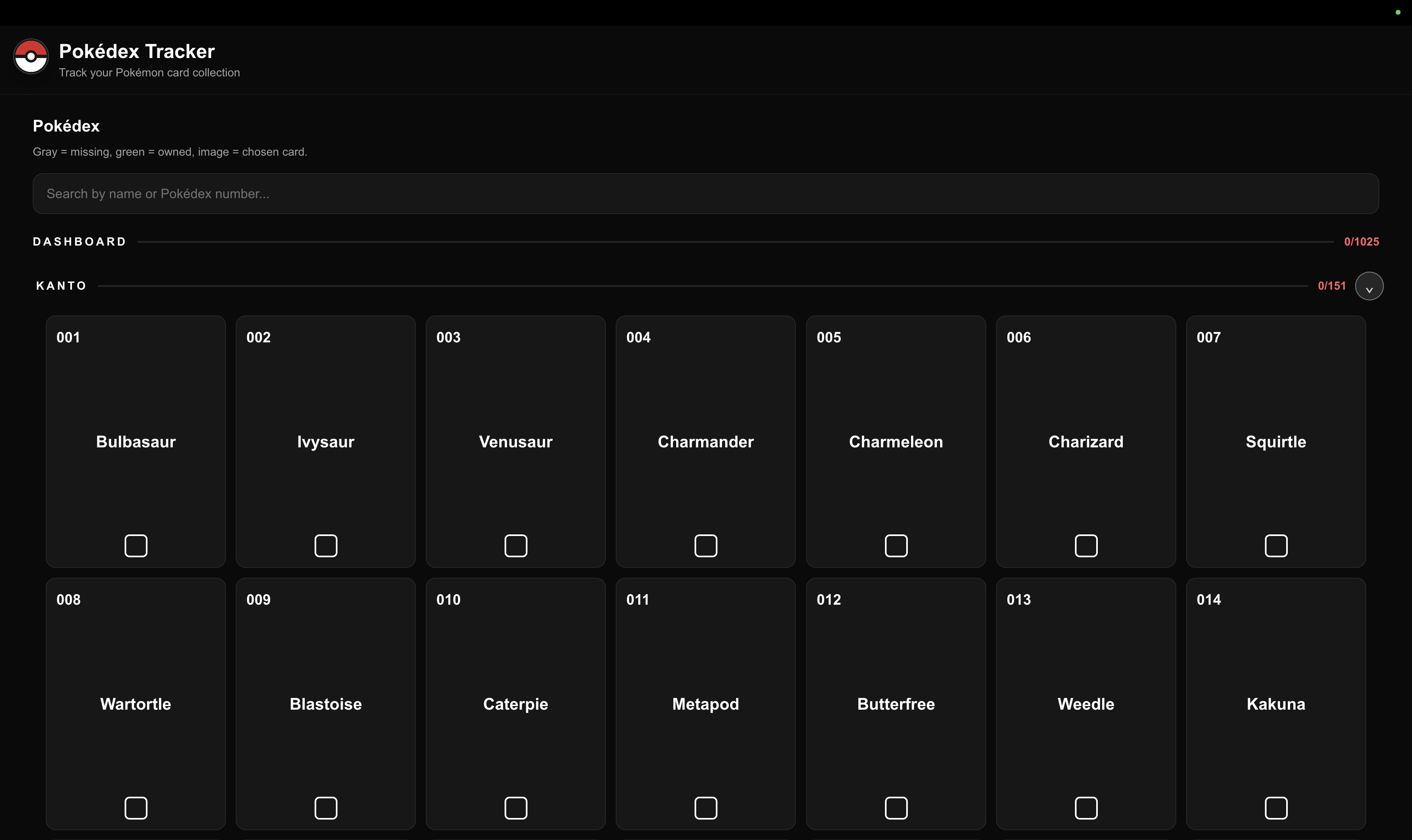This screenshot has width=1412, height=840.
Task: Tick the Venusaur checkbox
Action: pos(516,546)
